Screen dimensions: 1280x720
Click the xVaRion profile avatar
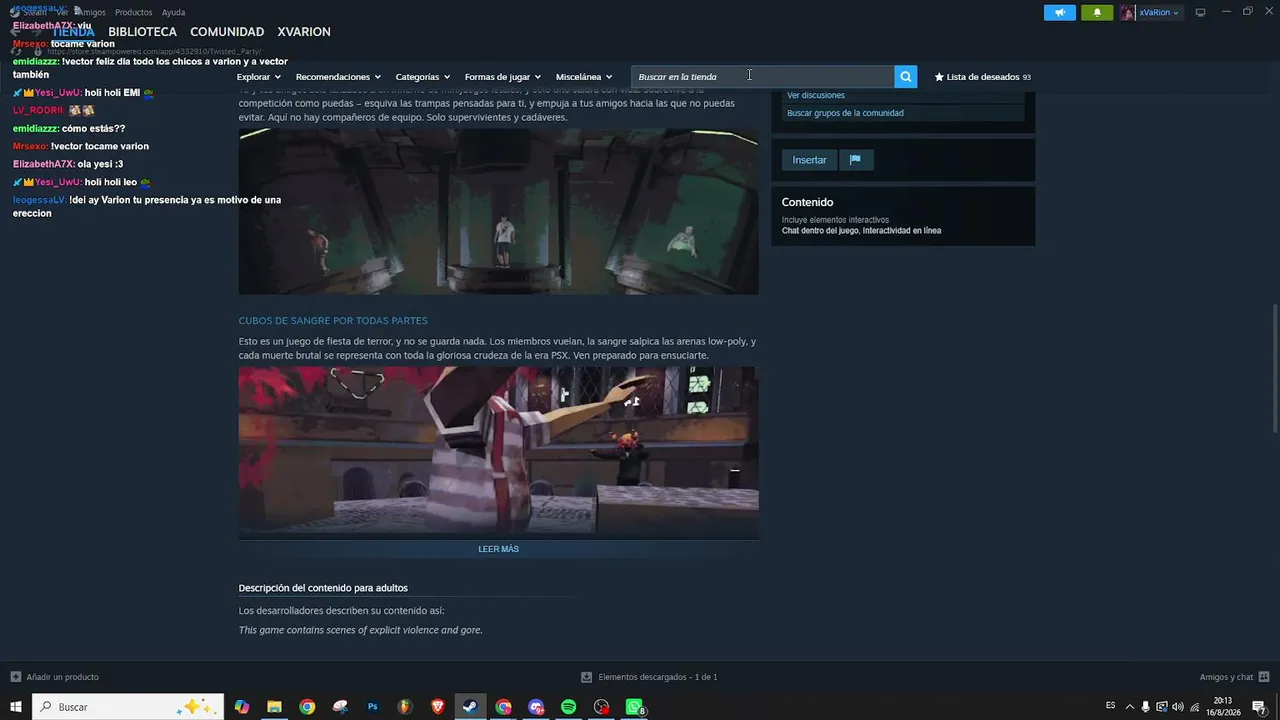click(x=1128, y=12)
